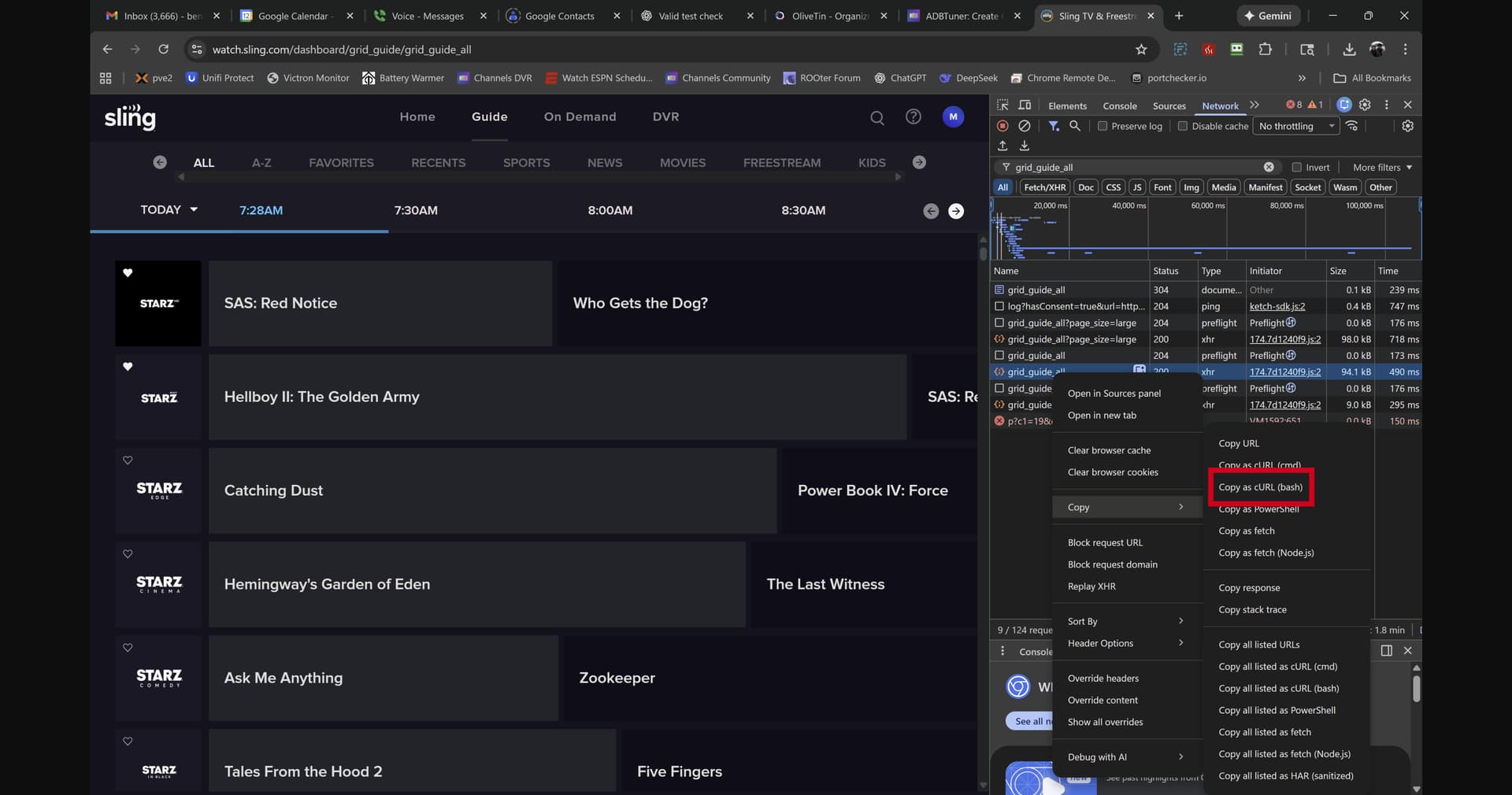Clear the network log

click(1025, 126)
